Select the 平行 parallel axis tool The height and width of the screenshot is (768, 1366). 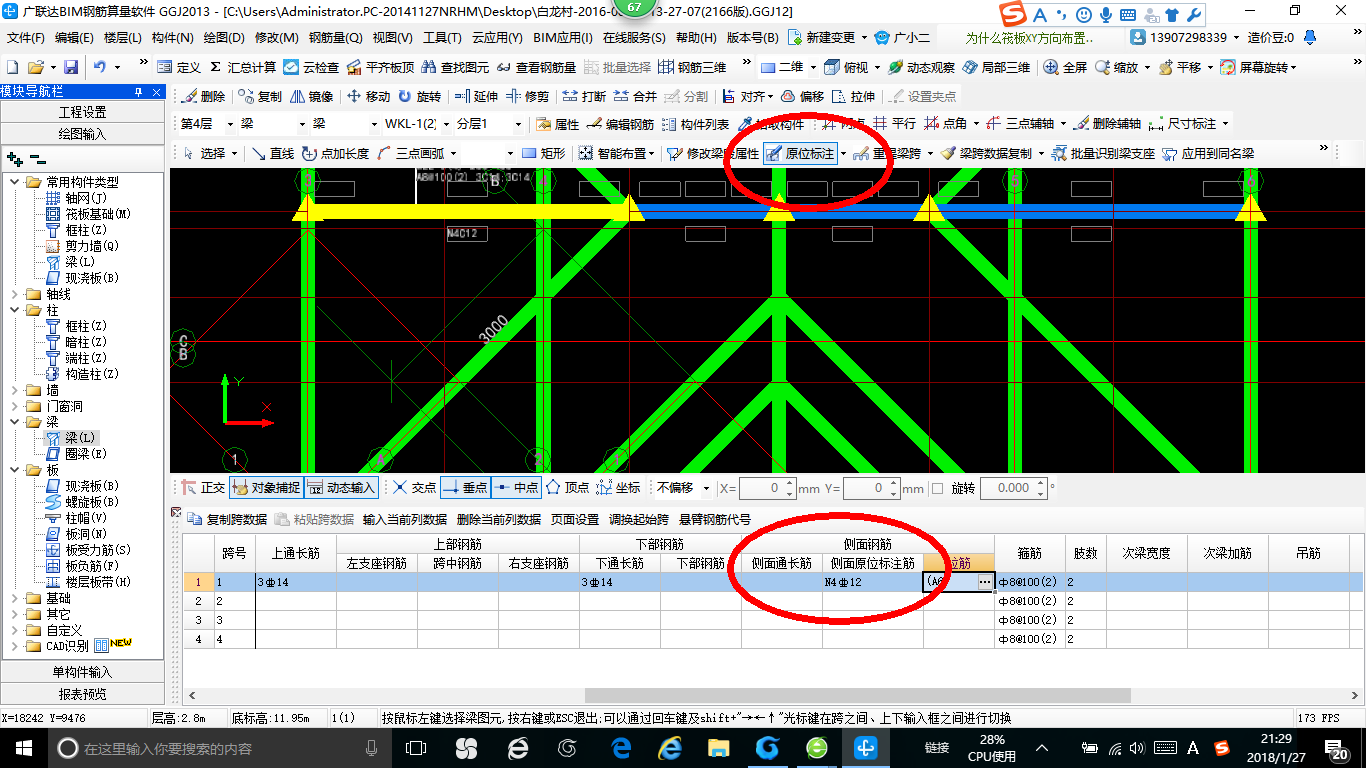894,124
